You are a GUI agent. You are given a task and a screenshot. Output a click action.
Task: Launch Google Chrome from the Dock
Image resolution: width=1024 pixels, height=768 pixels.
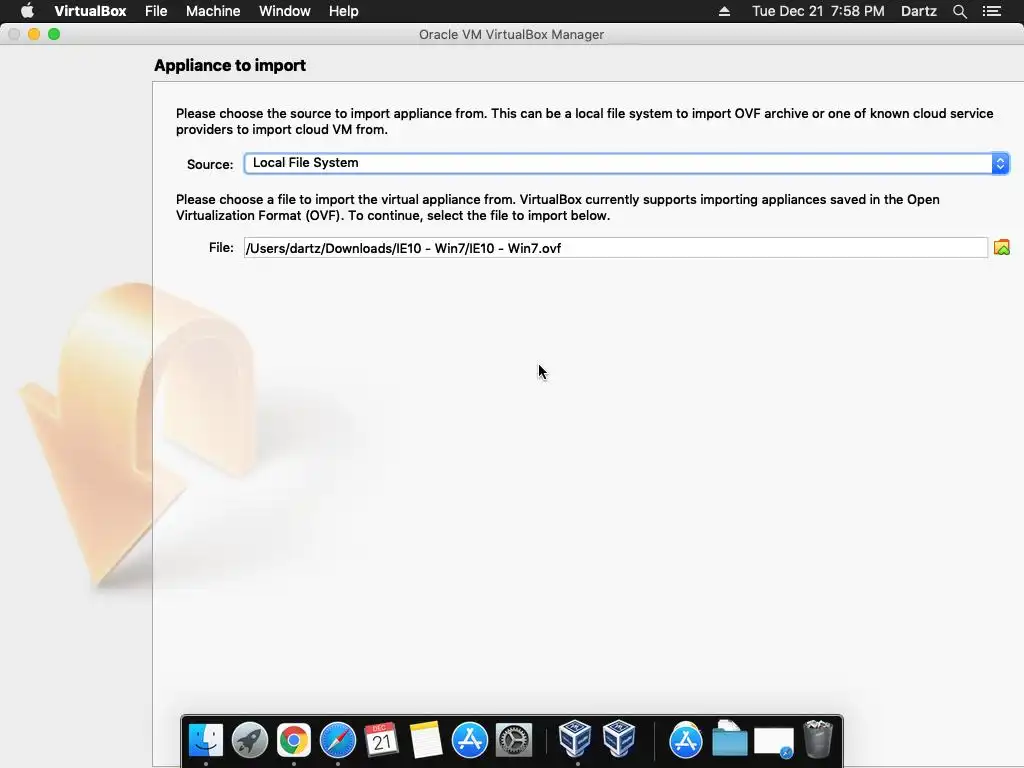[294, 740]
